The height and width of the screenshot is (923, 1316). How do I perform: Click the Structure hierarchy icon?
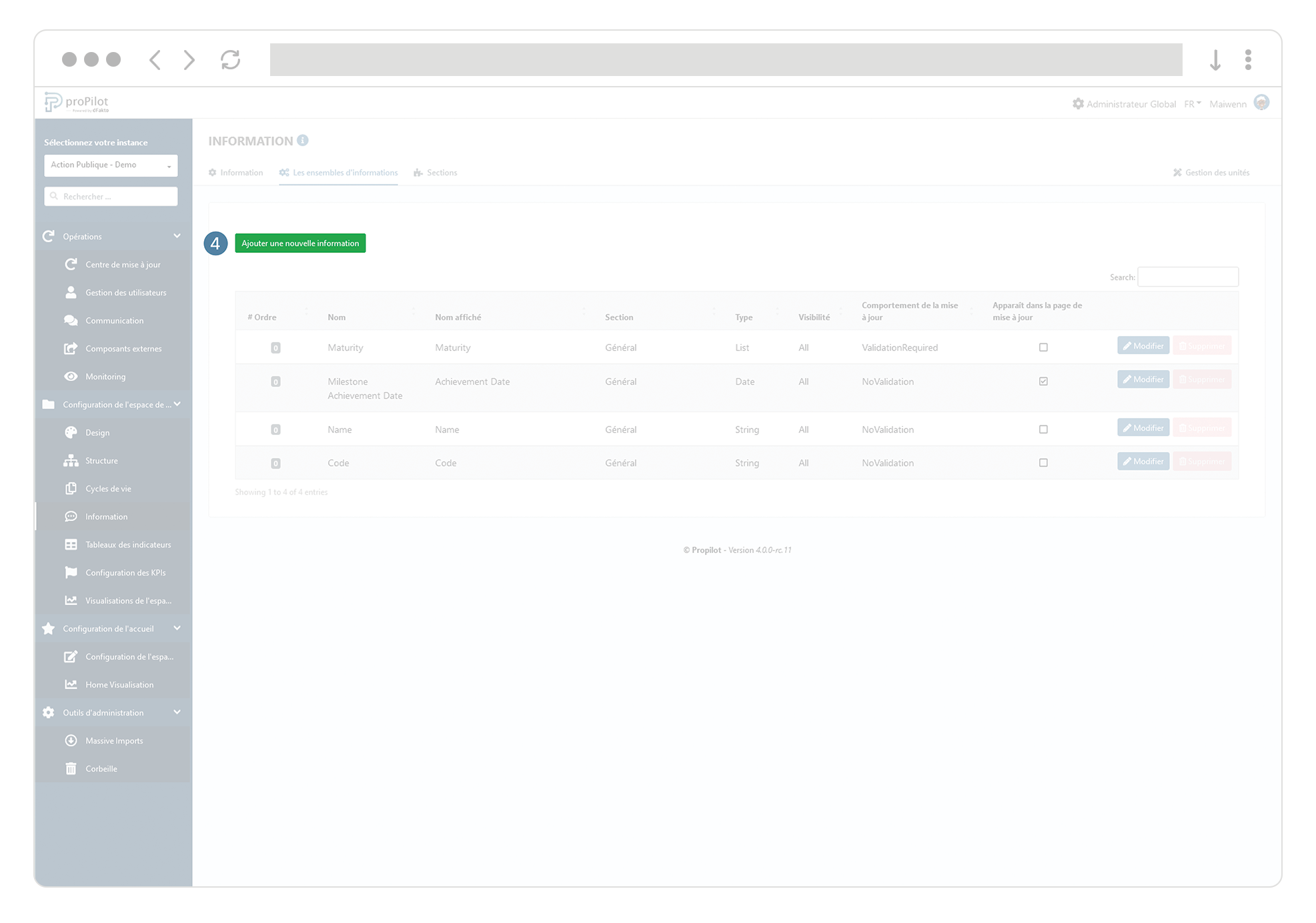tap(71, 460)
